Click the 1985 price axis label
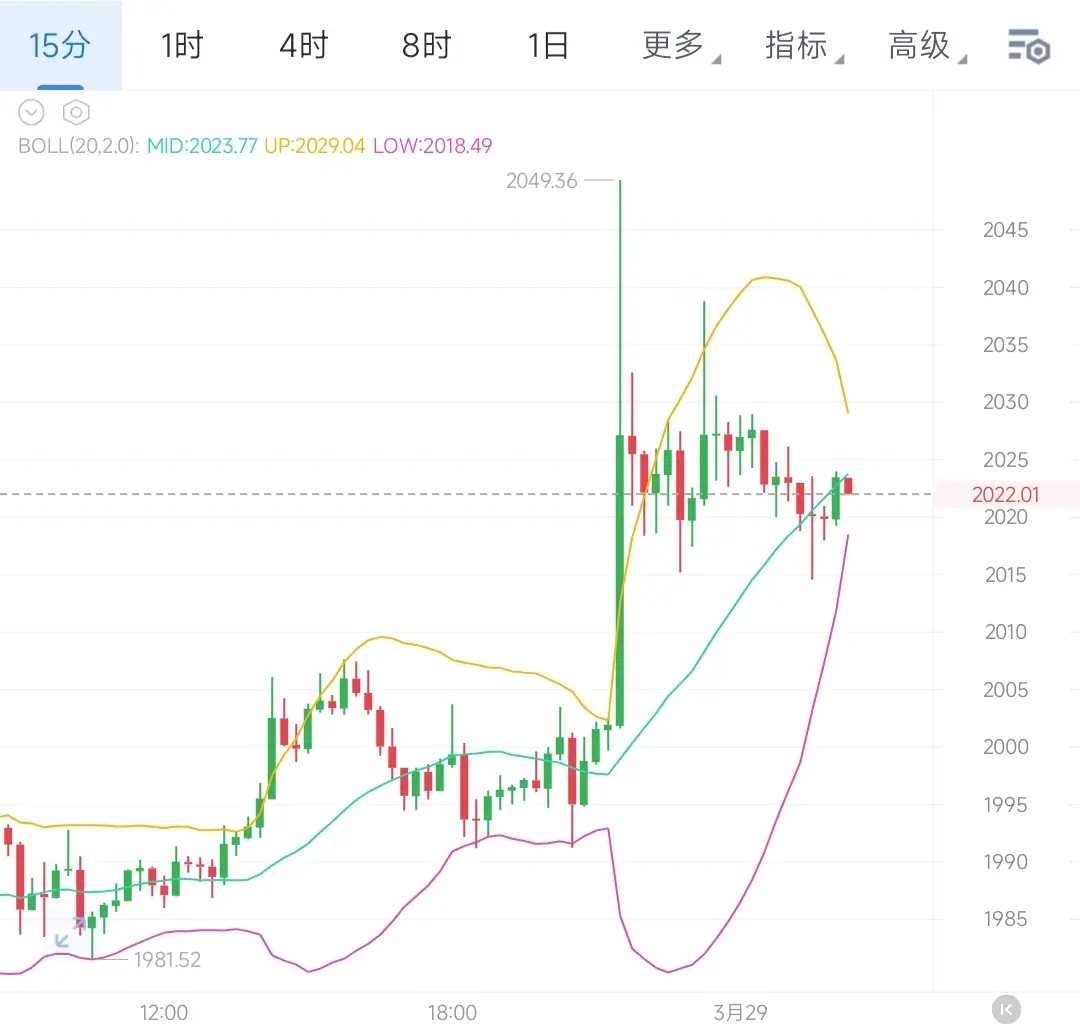This screenshot has width=1080, height=1029. tap(1006, 919)
